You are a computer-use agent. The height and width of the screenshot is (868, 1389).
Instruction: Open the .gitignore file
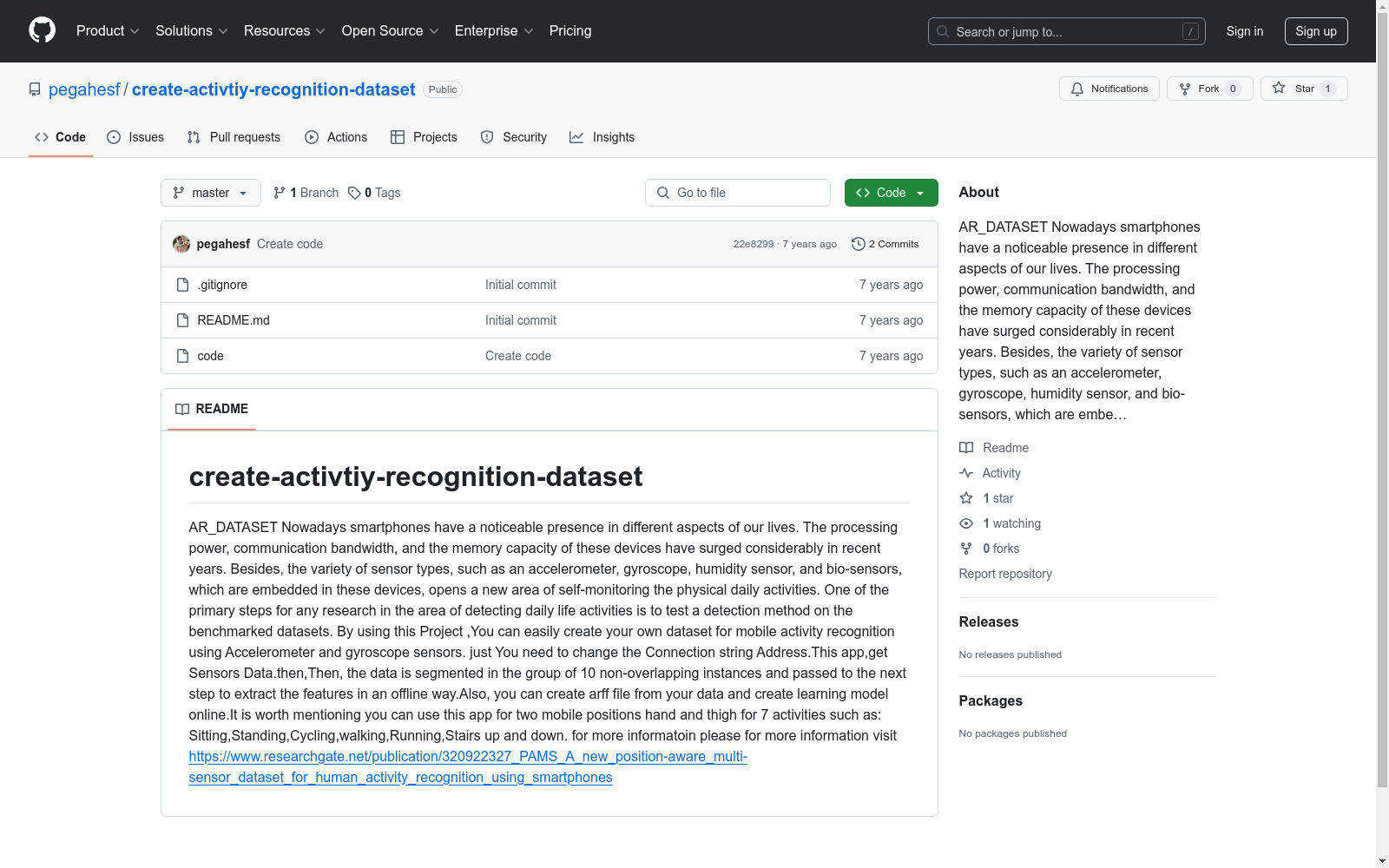pos(222,285)
